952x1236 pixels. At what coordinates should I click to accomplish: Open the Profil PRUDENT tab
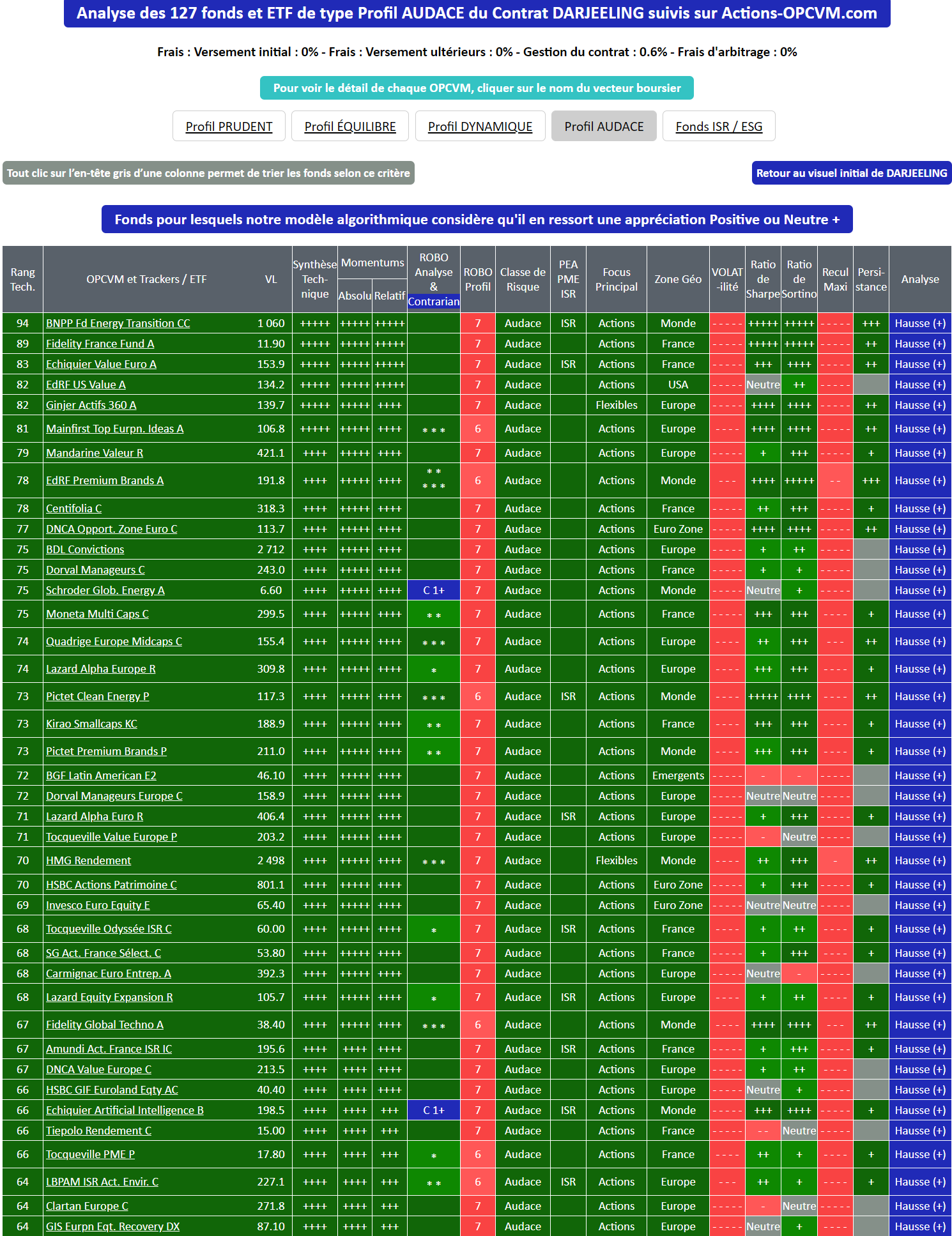[229, 126]
